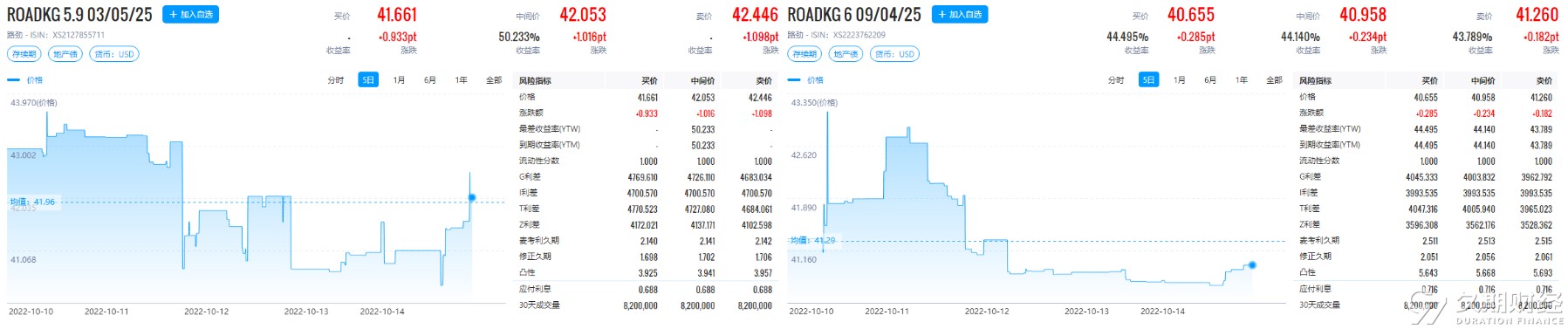Toggle 价格 legend on ROADKG 5.9 chart

24,80
